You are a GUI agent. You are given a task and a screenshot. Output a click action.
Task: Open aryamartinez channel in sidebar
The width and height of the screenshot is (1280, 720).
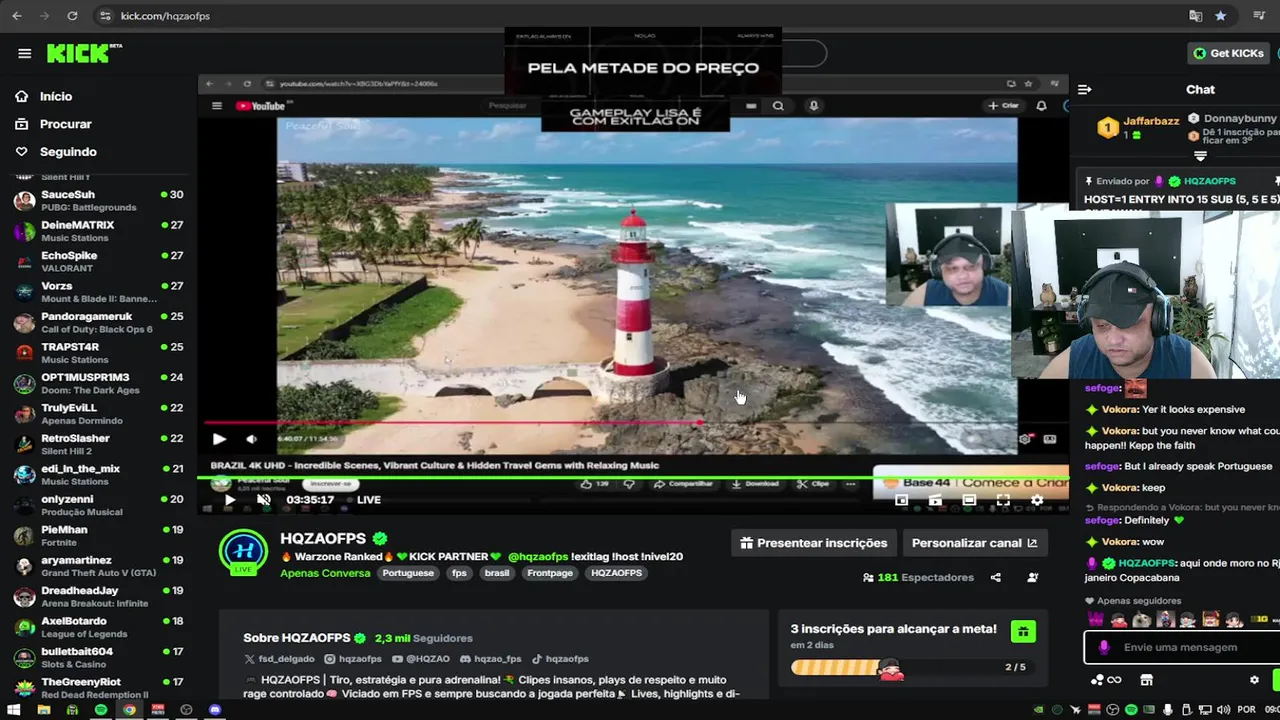click(99, 566)
